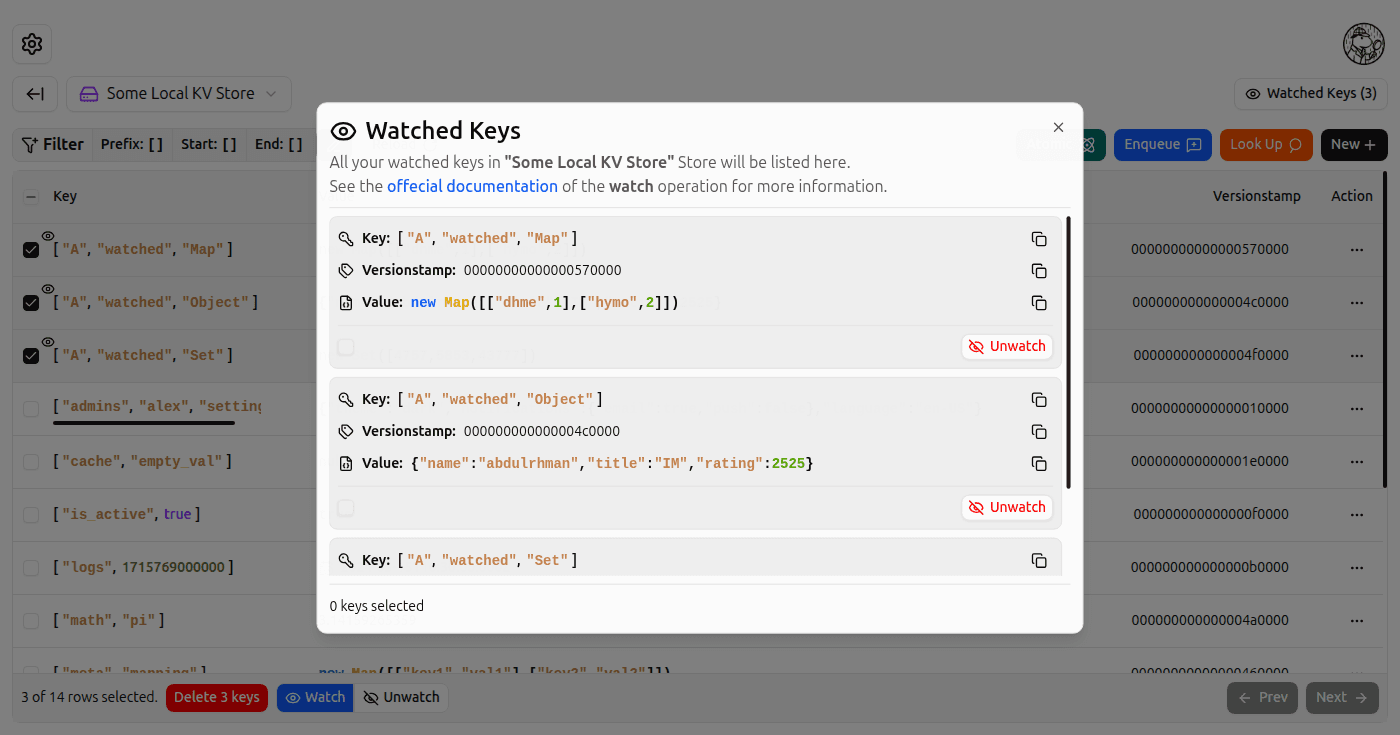Close the Watched Keys dialog
Image resolution: width=1400 pixels, height=735 pixels.
pos(1059,127)
